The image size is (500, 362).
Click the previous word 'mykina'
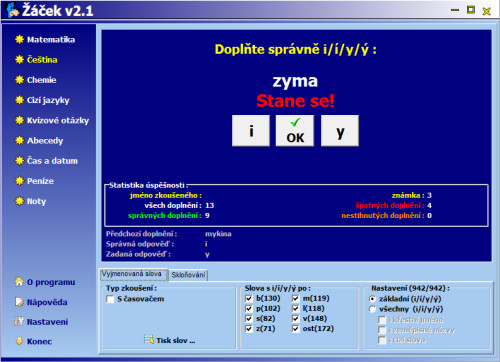[x=218, y=234]
